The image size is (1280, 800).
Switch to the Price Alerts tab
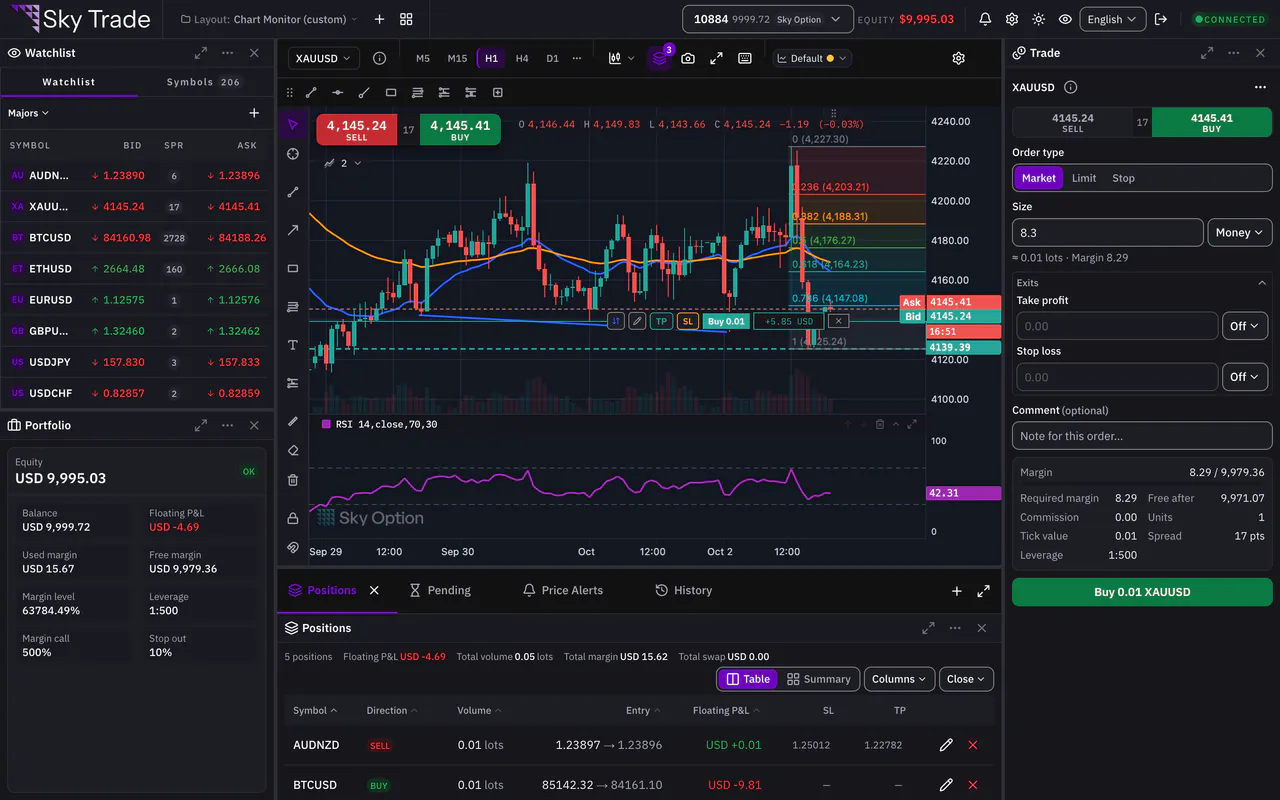(x=563, y=591)
